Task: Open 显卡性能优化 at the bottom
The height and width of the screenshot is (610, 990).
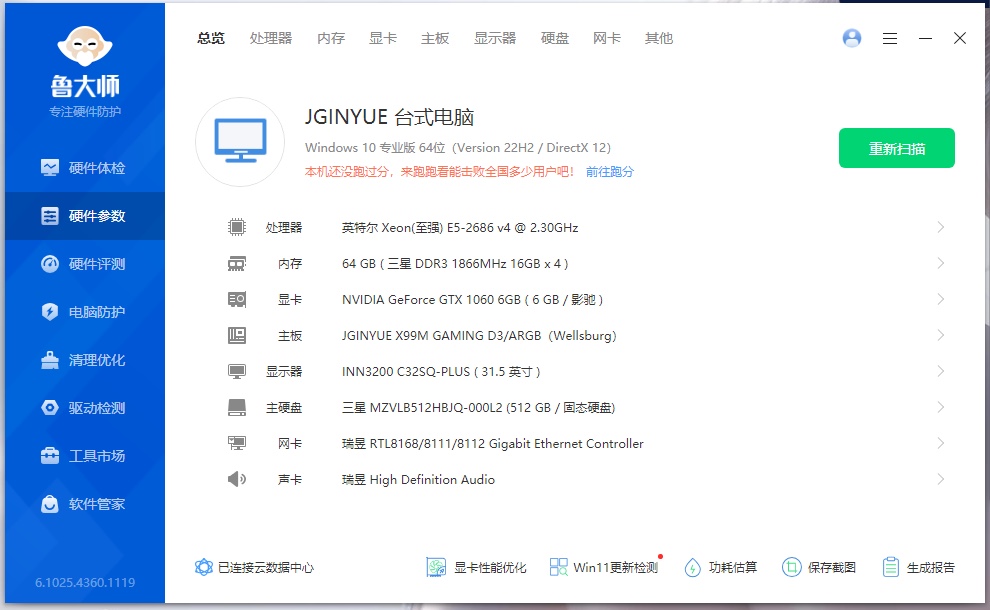Action: 476,567
